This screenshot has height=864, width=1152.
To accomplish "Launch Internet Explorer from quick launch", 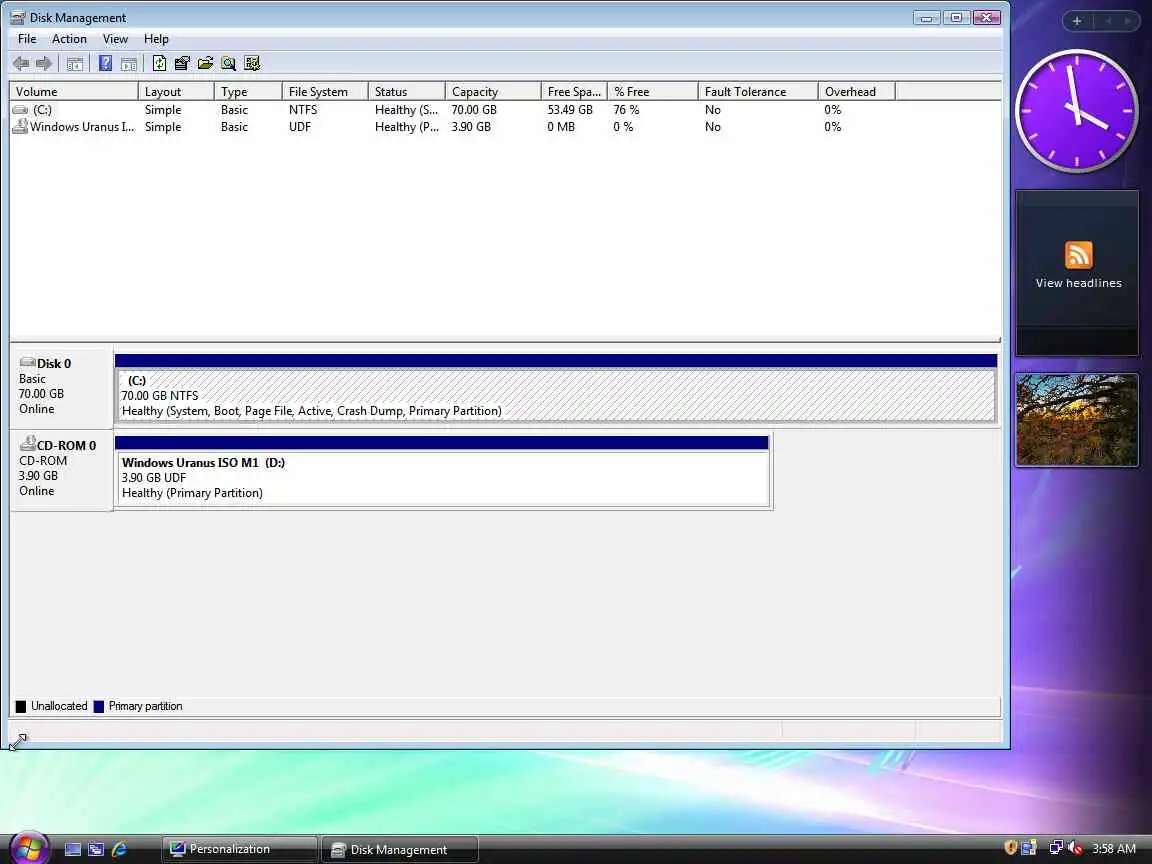I will point(119,849).
